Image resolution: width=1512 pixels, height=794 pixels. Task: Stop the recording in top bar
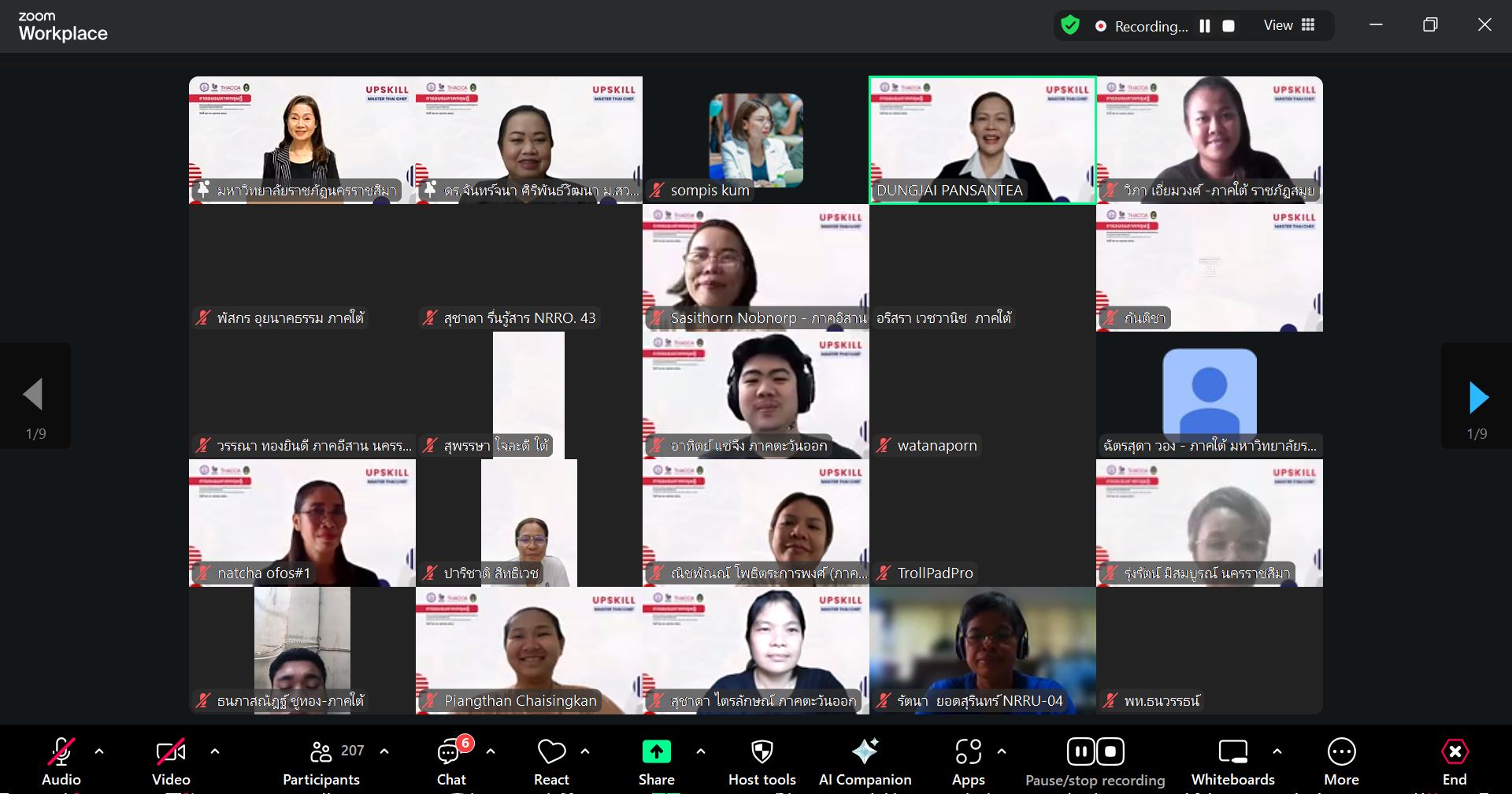[1228, 26]
